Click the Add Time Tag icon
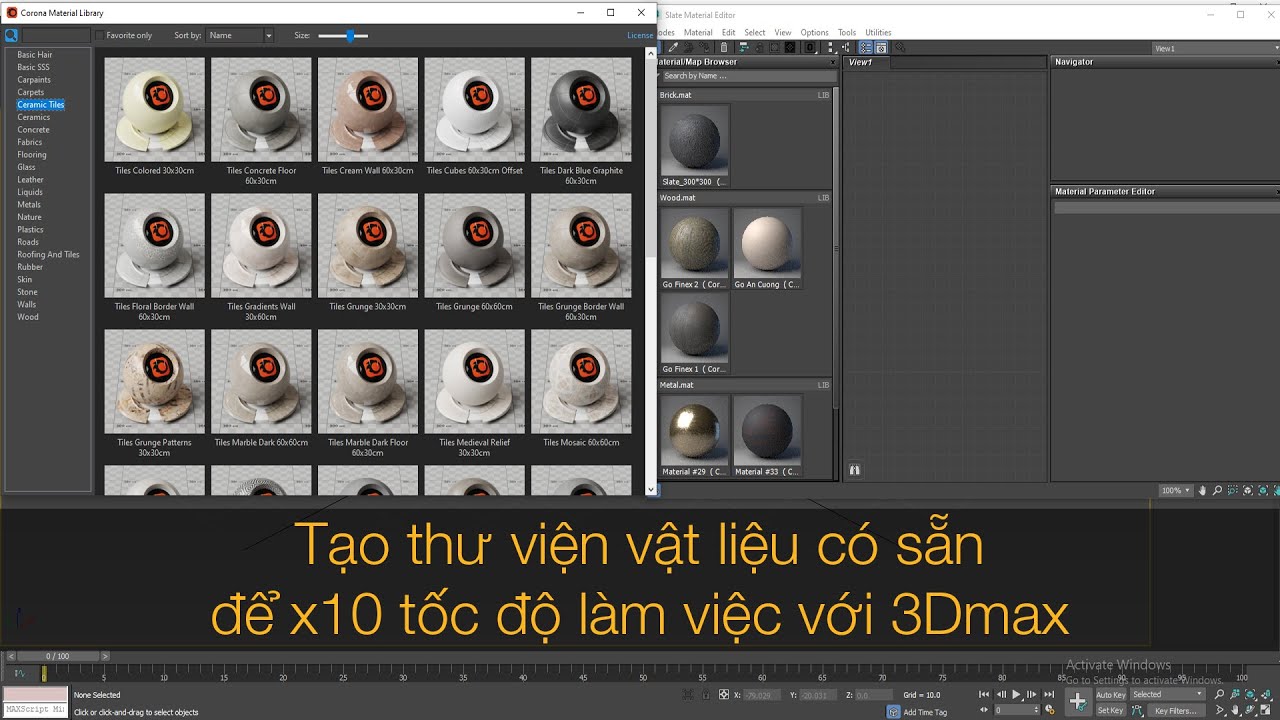Screen dimensions: 1280x720 pyautogui.click(x=893, y=712)
